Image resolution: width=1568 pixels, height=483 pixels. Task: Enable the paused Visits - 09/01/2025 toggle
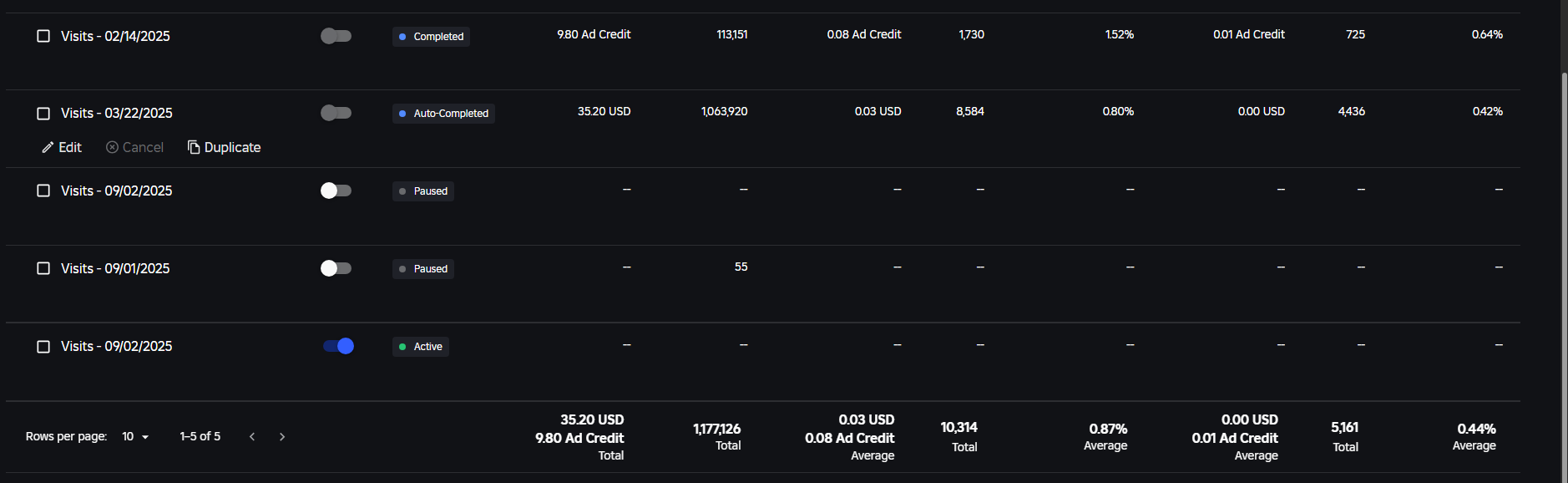point(336,268)
